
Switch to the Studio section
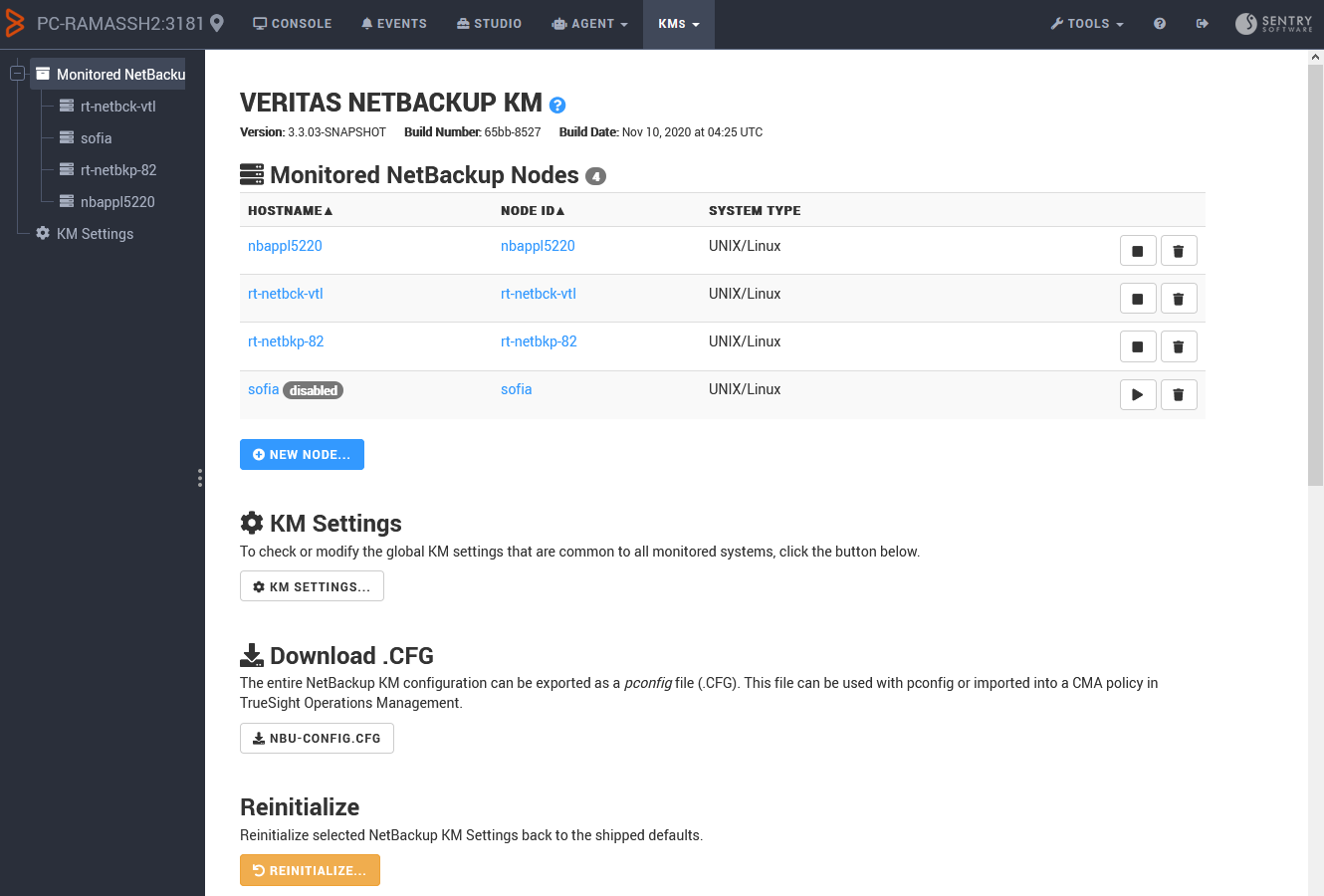pyautogui.click(x=489, y=23)
